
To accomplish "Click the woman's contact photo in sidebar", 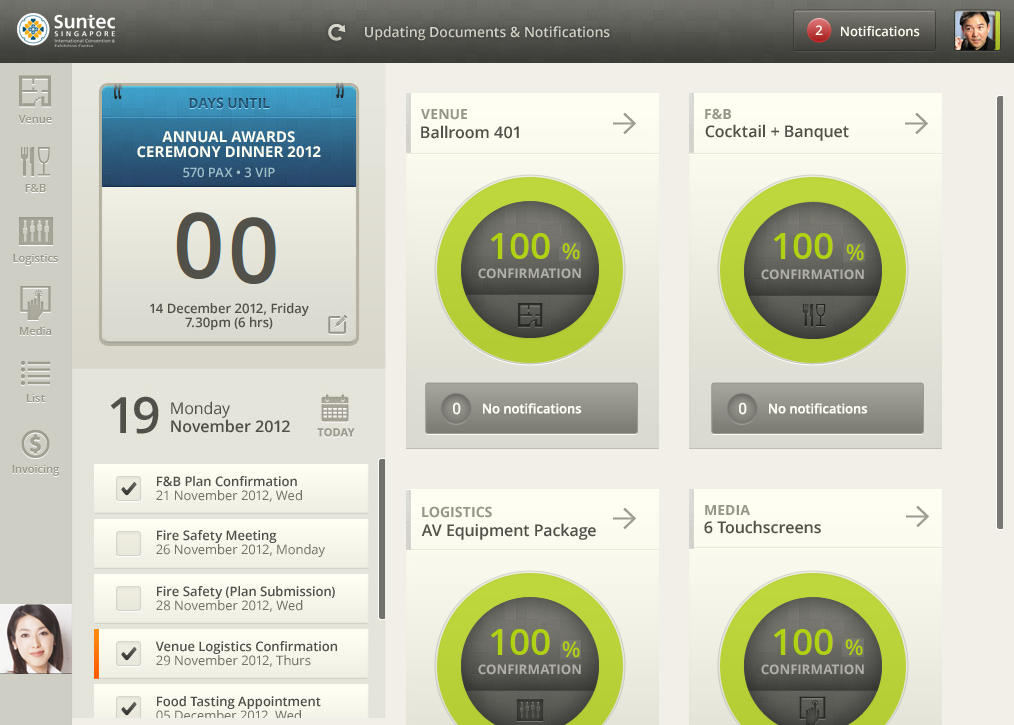I will [36, 639].
